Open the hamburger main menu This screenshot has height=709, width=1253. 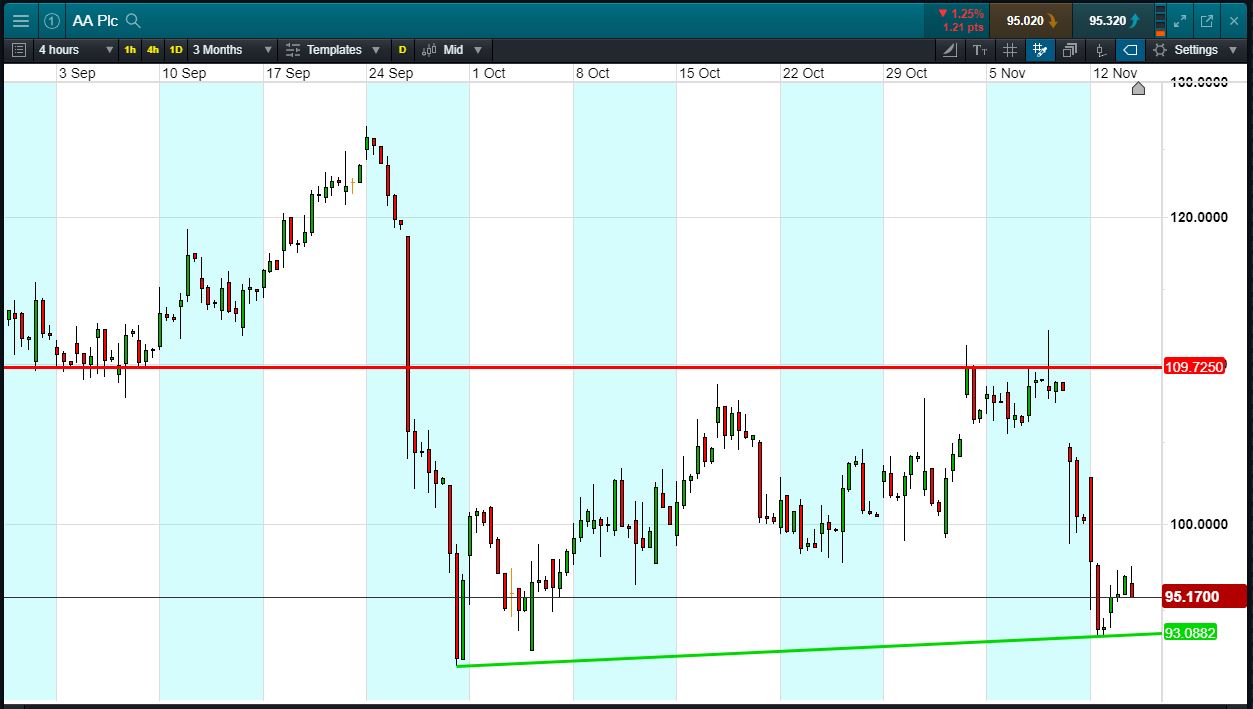click(x=20, y=20)
